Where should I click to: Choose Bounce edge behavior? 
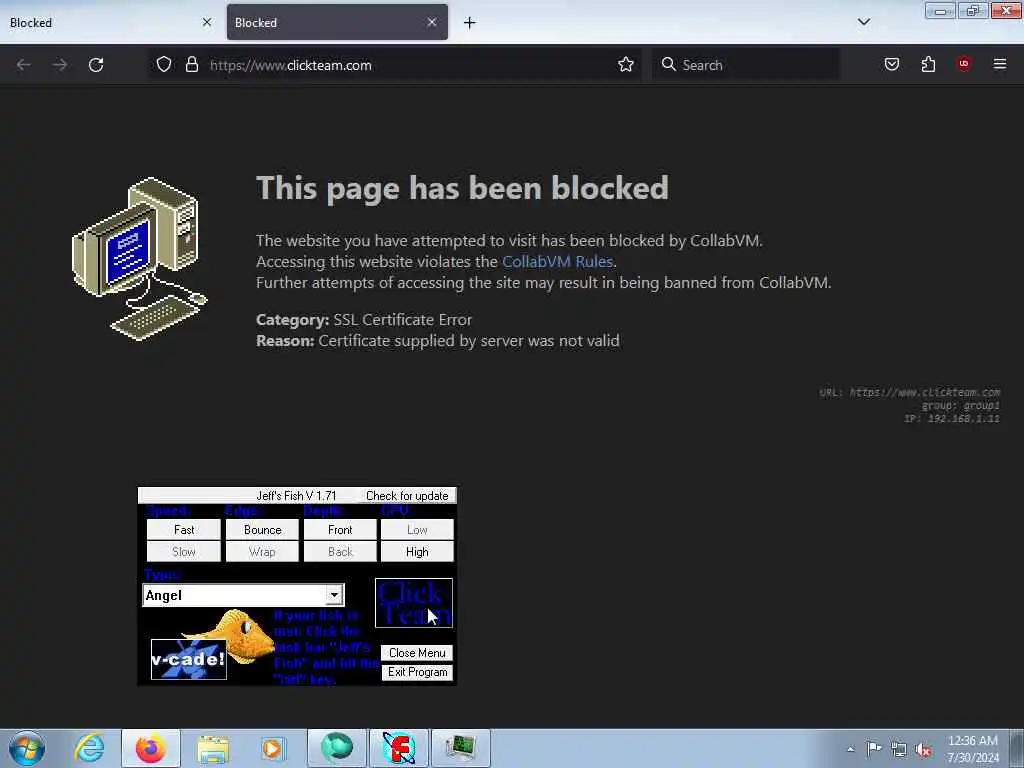tap(263, 530)
